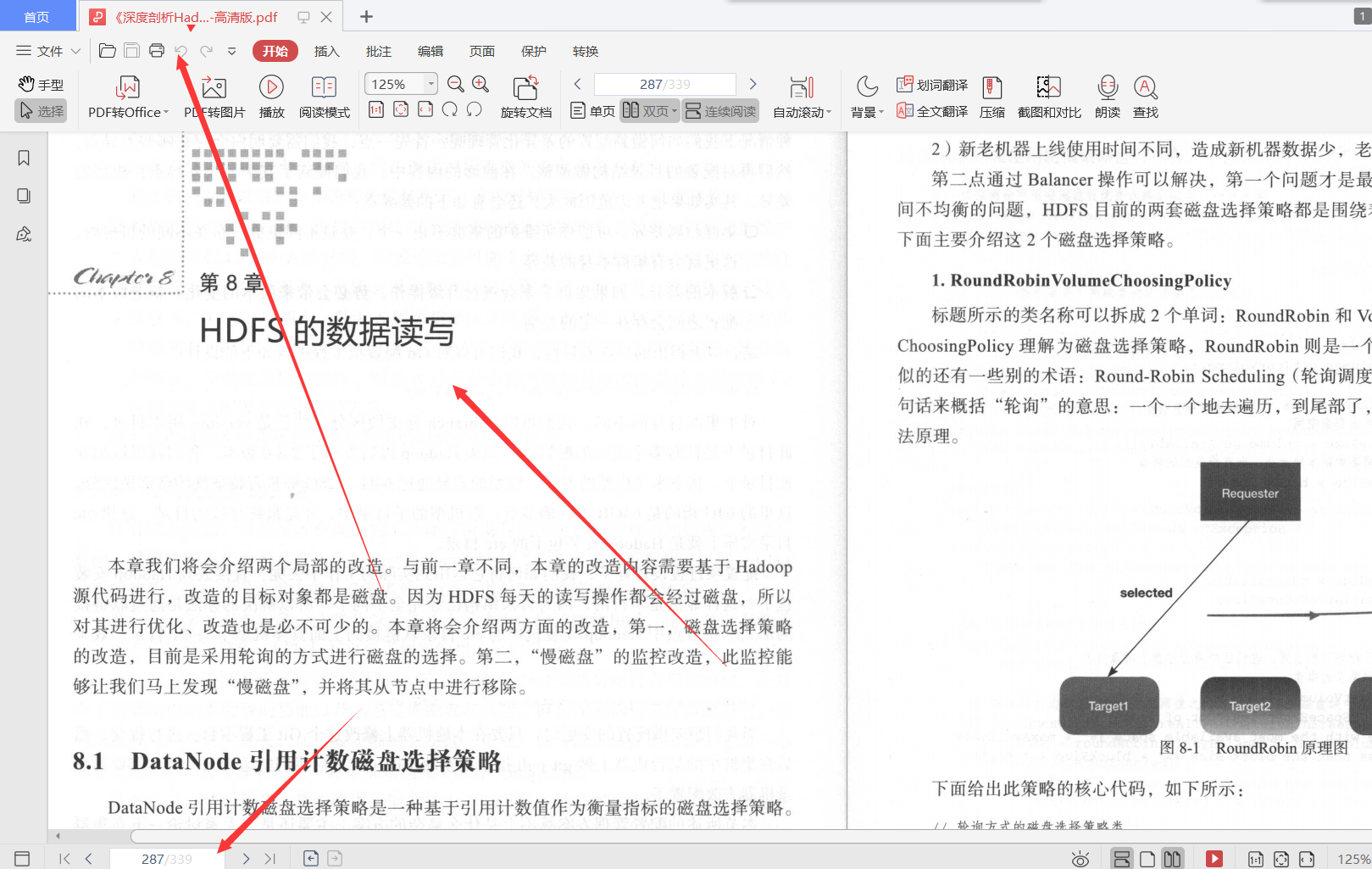This screenshot has width=1372, height=869.
Task: Set actual size 1:1 in toolbar
Action: click(376, 109)
